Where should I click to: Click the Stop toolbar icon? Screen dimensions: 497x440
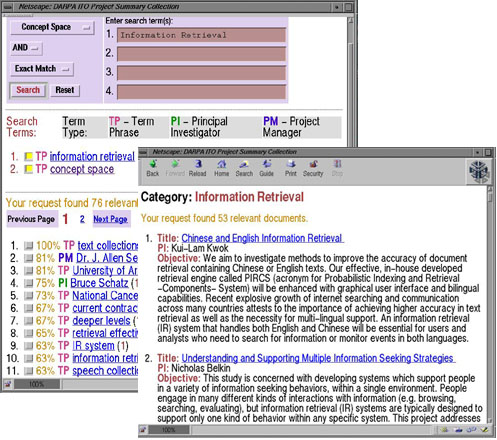[337, 168]
